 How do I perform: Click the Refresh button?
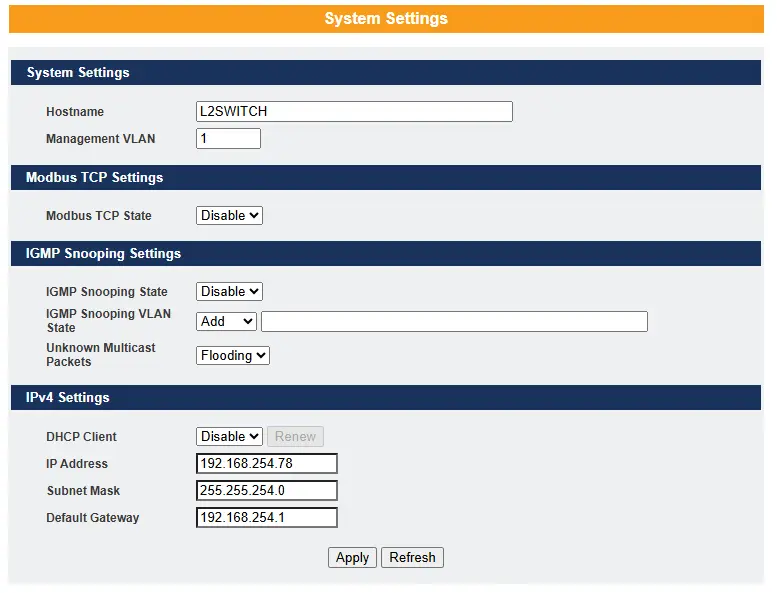tap(412, 557)
